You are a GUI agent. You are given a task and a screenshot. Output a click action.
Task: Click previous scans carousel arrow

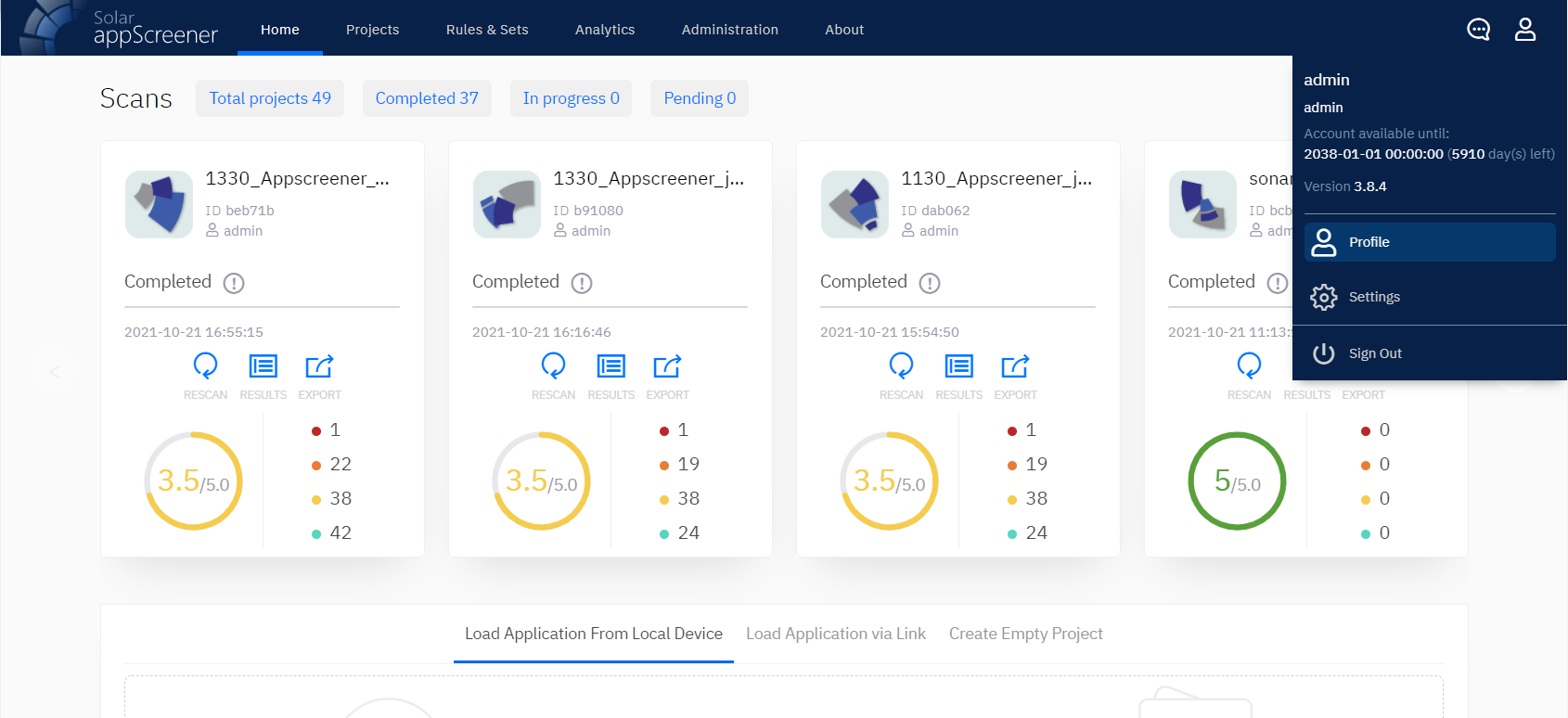55,372
